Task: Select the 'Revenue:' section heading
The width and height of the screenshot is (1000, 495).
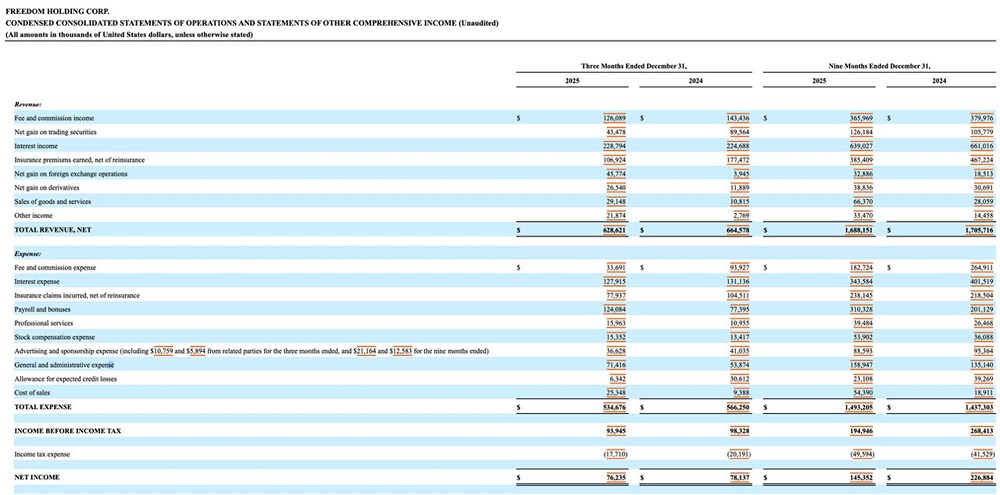Action: point(27,104)
